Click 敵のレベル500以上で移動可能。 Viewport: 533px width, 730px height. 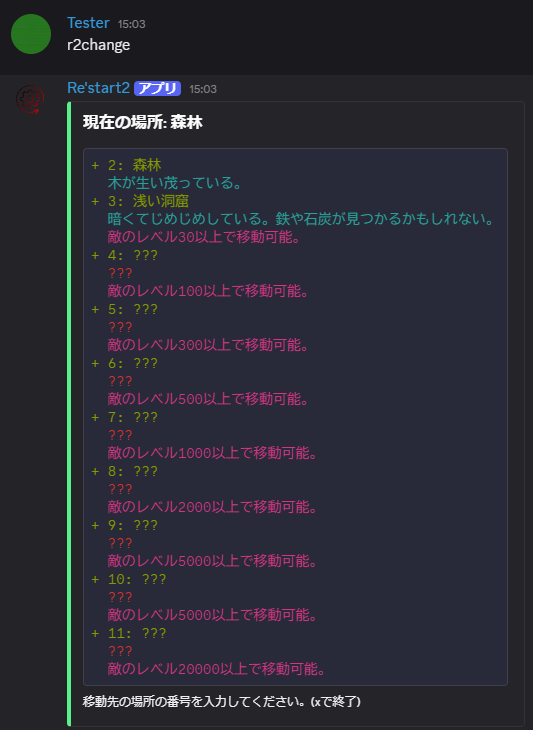pyautogui.click(x=208, y=399)
